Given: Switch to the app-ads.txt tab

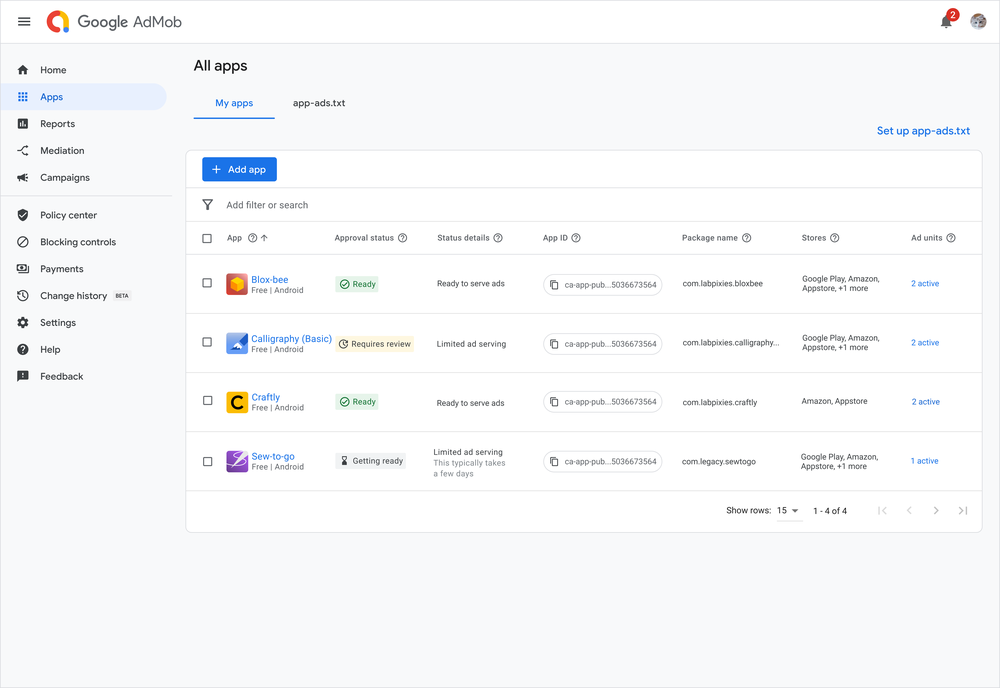Looking at the screenshot, I should (x=319, y=102).
